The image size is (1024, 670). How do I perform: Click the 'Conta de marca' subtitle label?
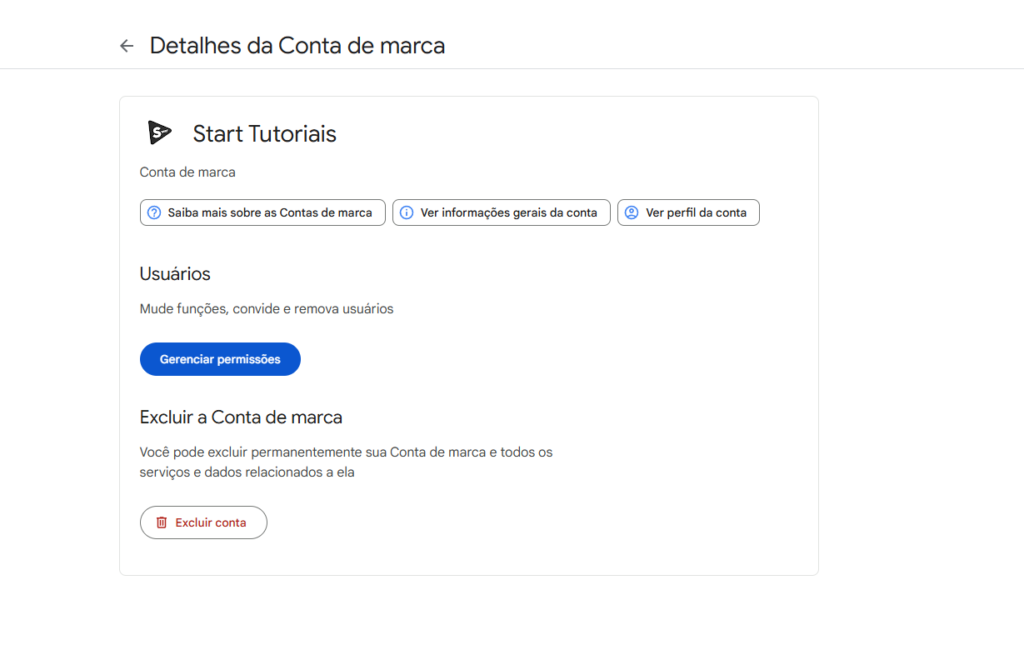tap(187, 172)
